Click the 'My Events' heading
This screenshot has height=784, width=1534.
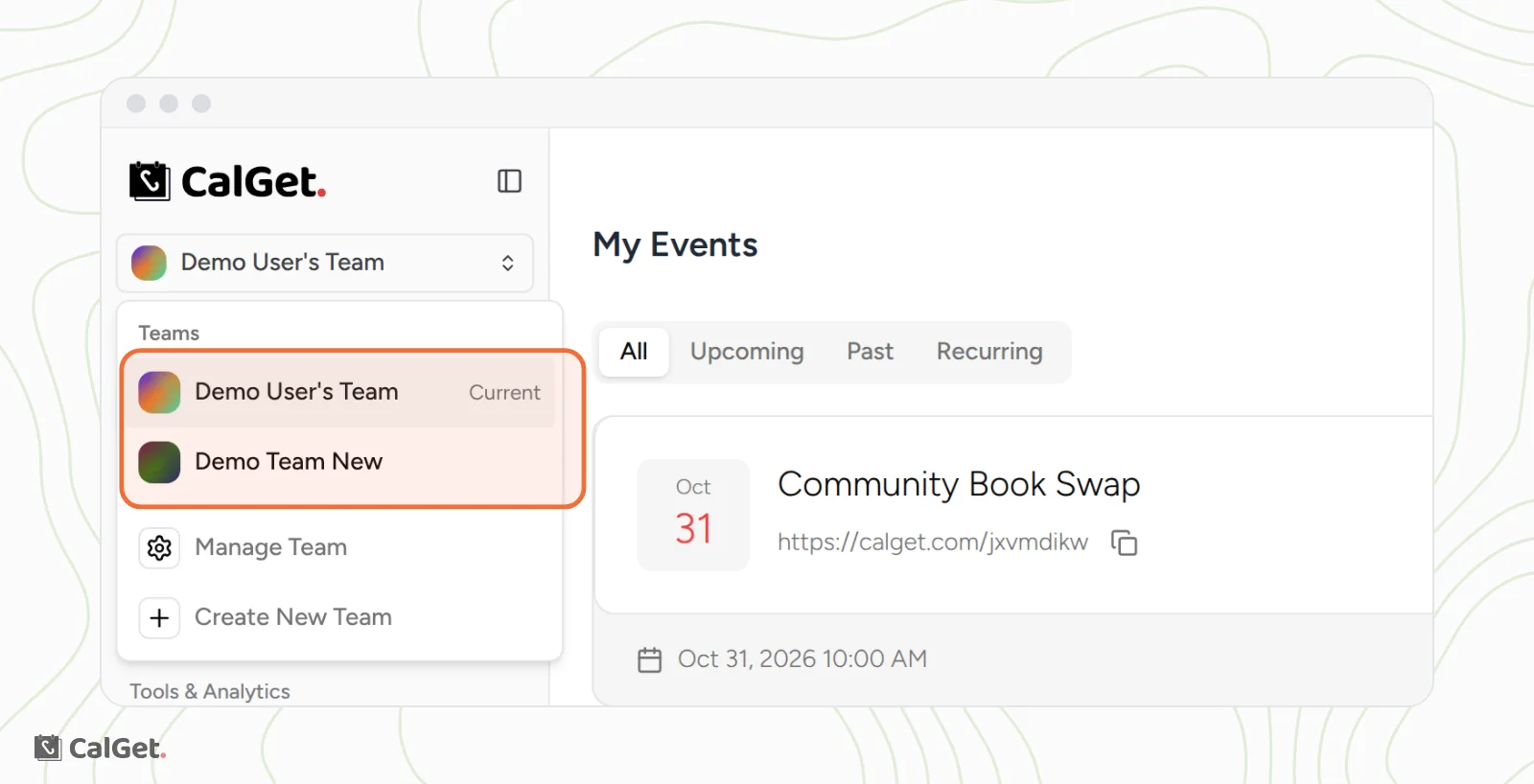(x=675, y=245)
